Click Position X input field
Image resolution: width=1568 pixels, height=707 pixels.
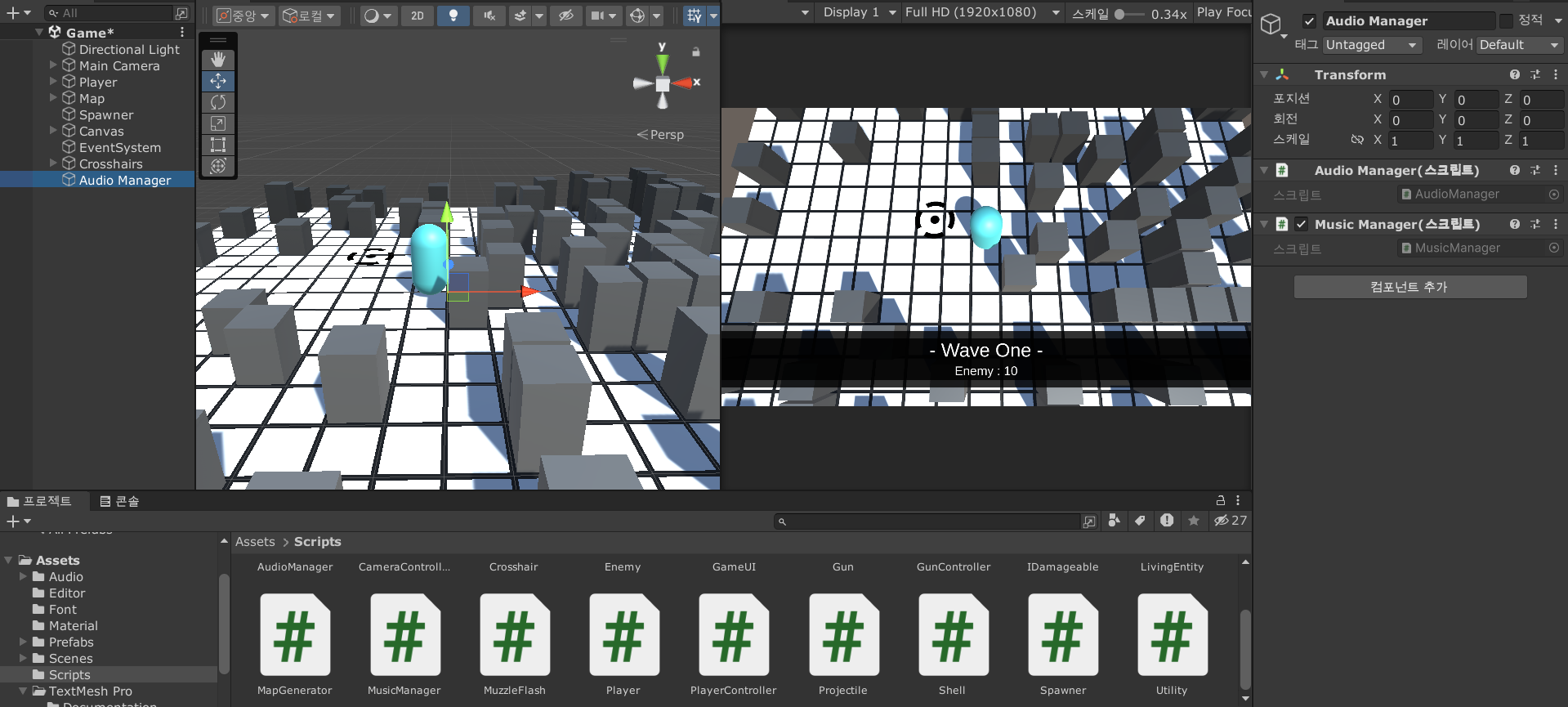pyautogui.click(x=1410, y=99)
